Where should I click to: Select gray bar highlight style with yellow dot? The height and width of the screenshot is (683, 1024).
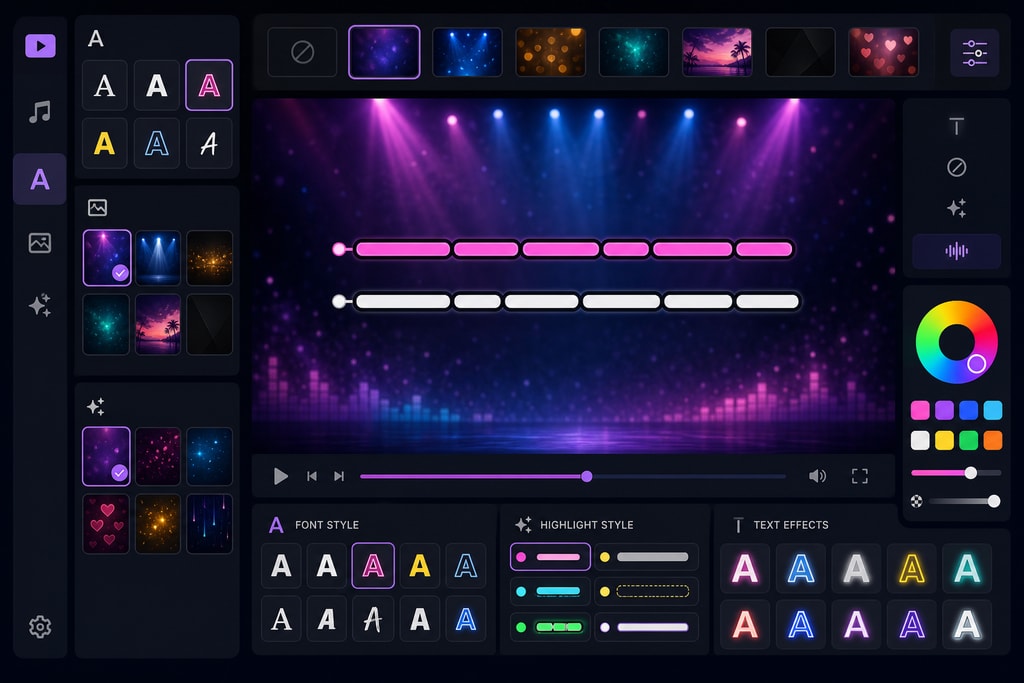[x=646, y=557]
